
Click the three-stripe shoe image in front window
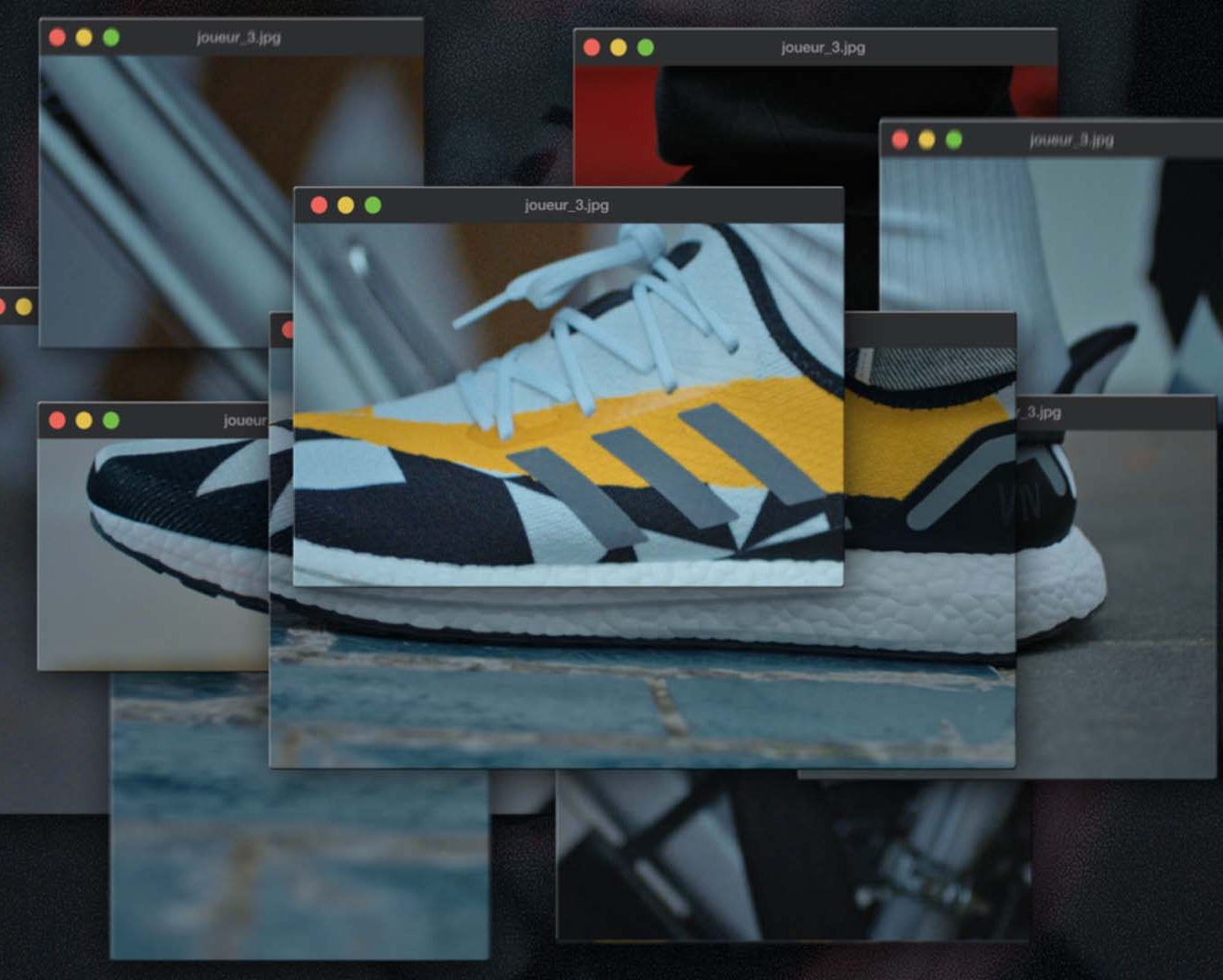click(x=568, y=405)
